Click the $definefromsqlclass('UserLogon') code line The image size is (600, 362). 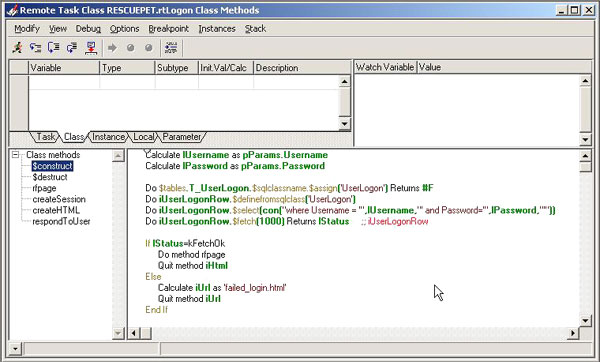250,199
